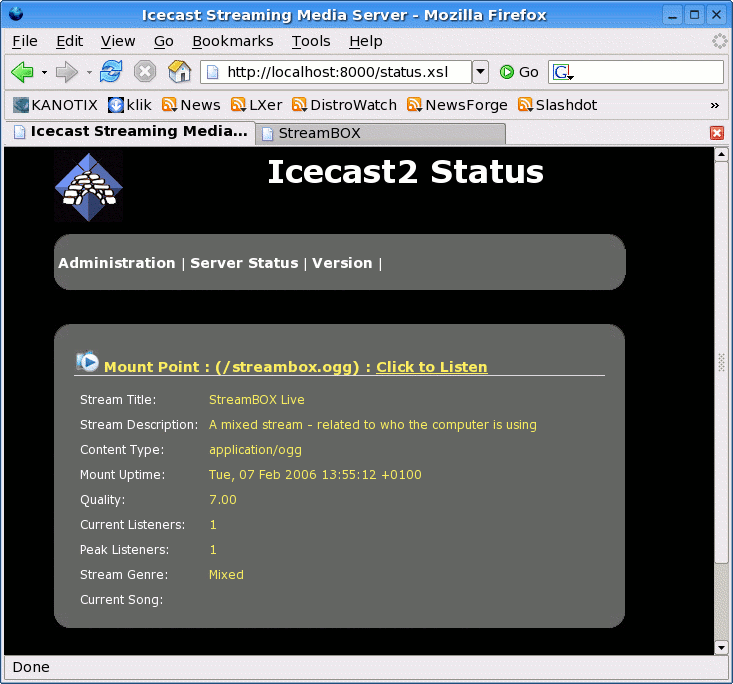This screenshot has width=733, height=684.
Task: Open the Server Status link
Action: point(244,263)
